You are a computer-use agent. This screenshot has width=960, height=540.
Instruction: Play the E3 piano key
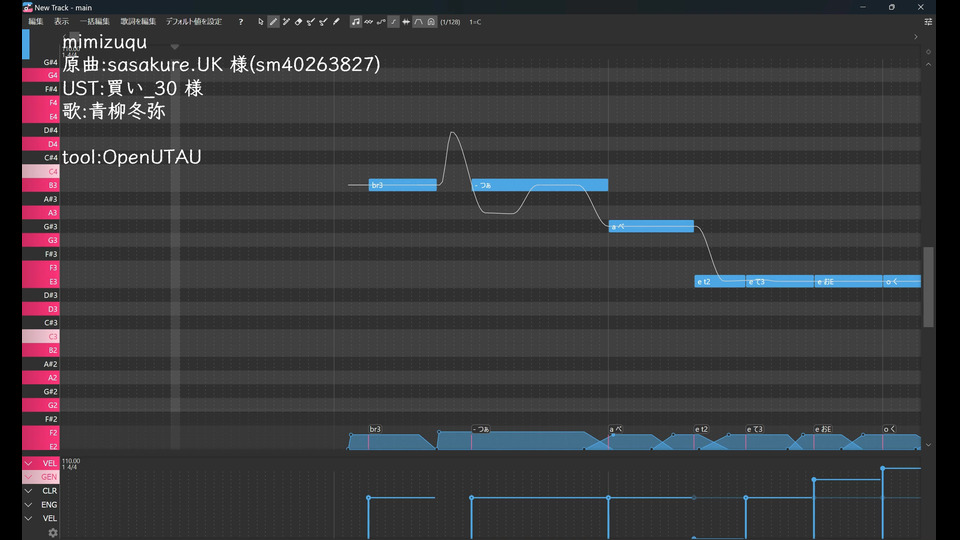click(40, 282)
